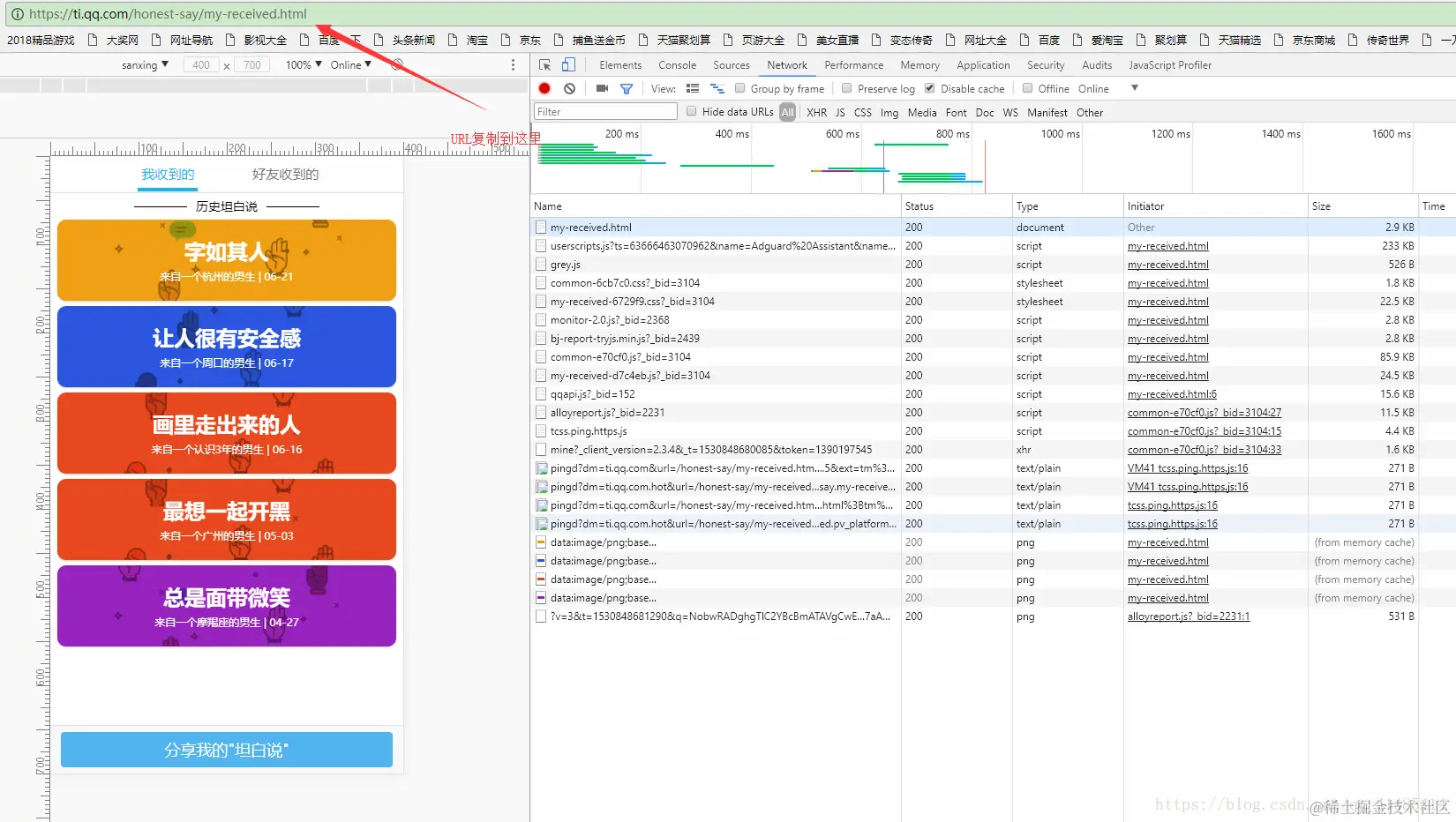Open the 京东 bookmark
The width and height of the screenshot is (1456, 822).
[521, 41]
